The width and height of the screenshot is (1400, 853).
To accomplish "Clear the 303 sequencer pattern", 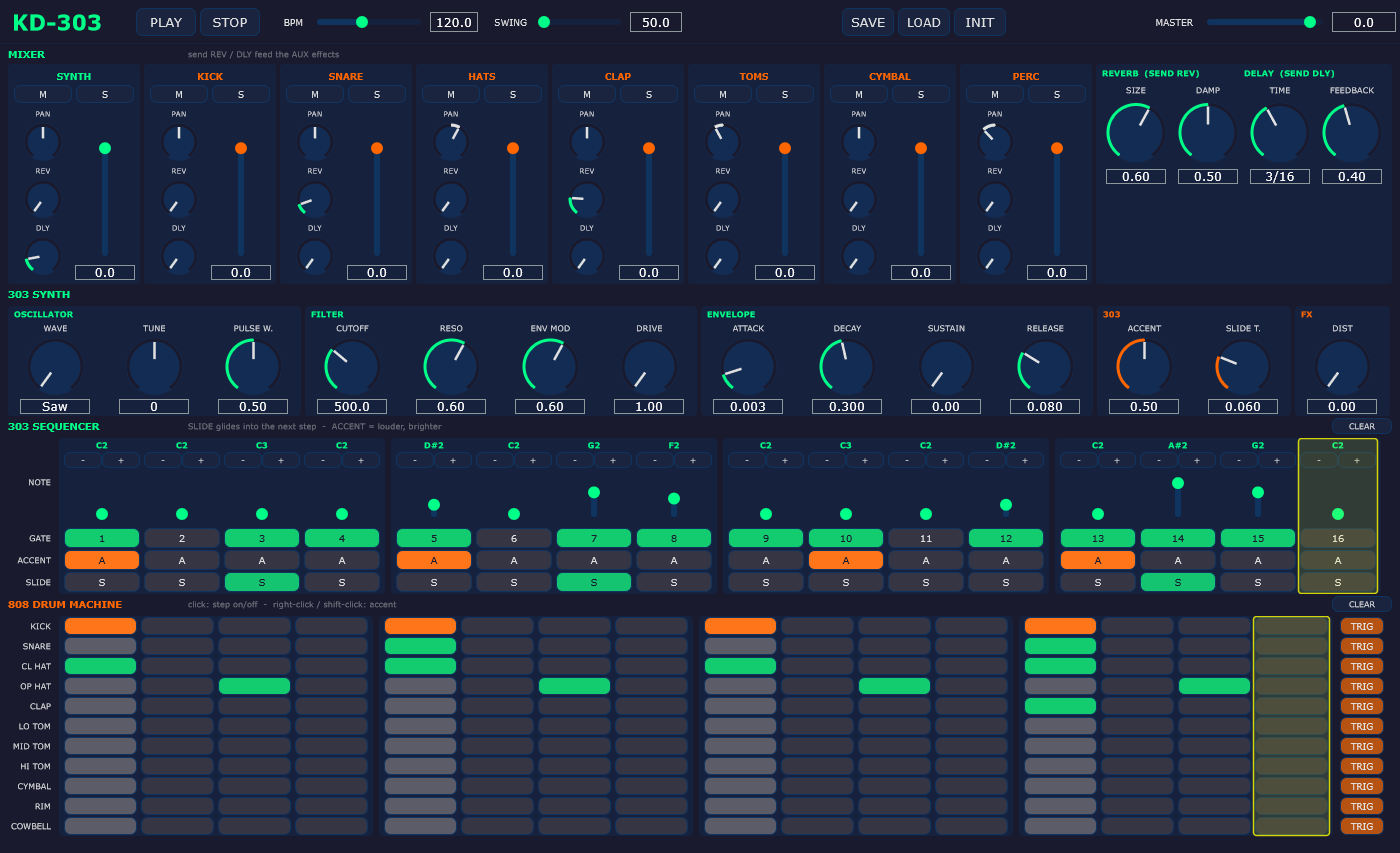I will click(x=1361, y=426).
